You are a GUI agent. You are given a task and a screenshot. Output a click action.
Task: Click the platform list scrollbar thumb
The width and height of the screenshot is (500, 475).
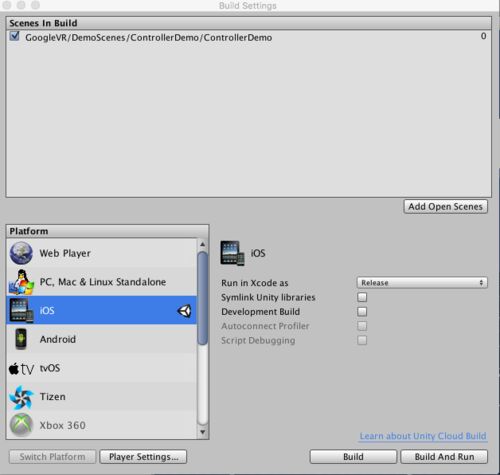click(202, 298)
